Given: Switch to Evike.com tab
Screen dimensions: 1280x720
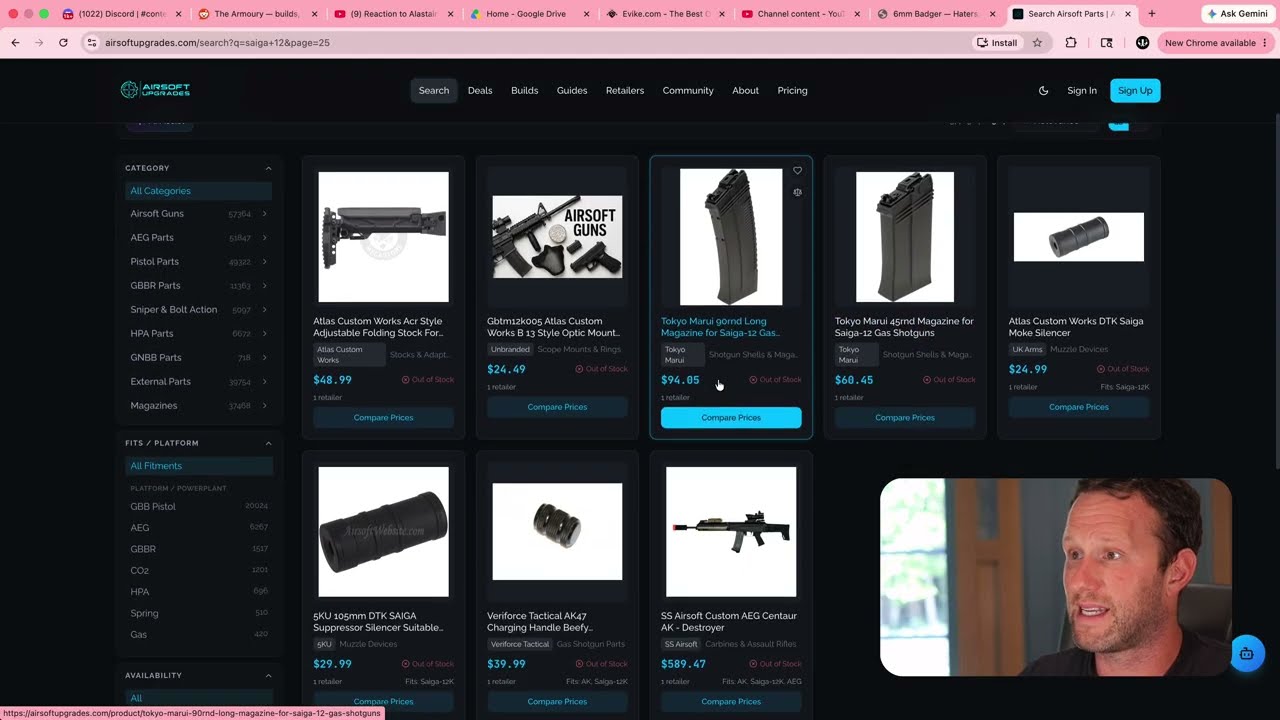Looking at the screenshot, I should (x=664, y=14).
